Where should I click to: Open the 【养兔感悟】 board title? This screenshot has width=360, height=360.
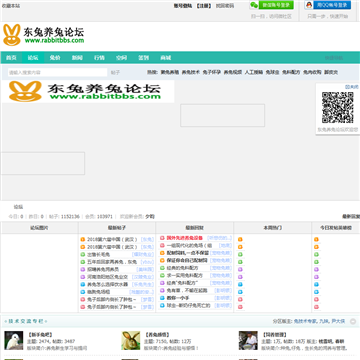[157, 334]
